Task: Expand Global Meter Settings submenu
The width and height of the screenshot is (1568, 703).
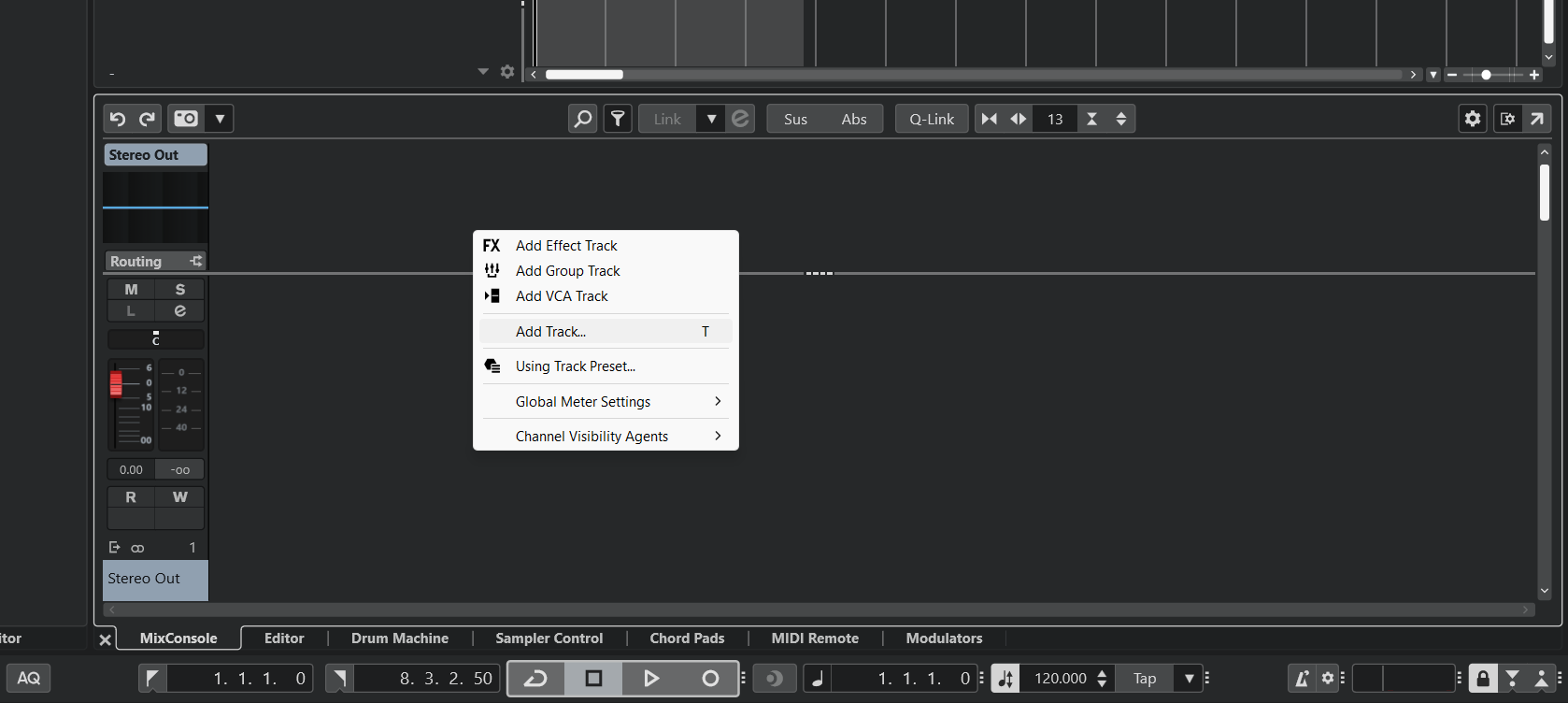Action: point(606,402)
